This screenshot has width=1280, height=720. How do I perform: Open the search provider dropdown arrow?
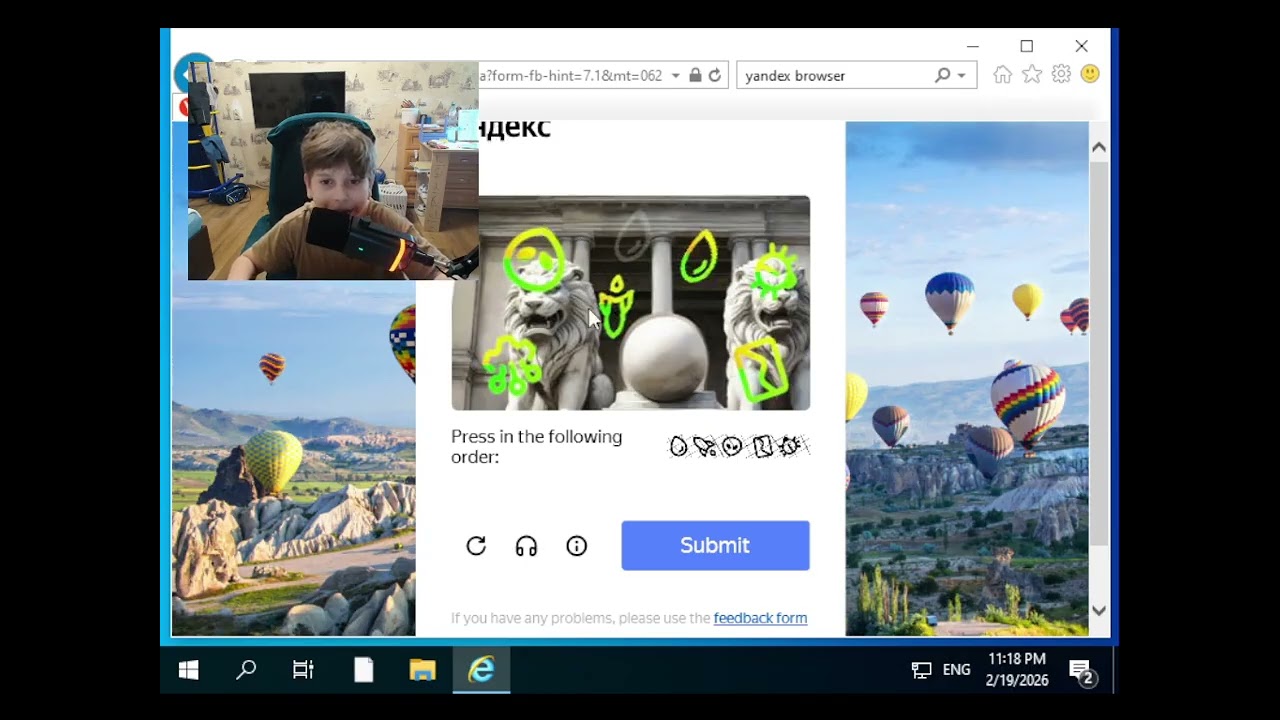click(962, 75)
